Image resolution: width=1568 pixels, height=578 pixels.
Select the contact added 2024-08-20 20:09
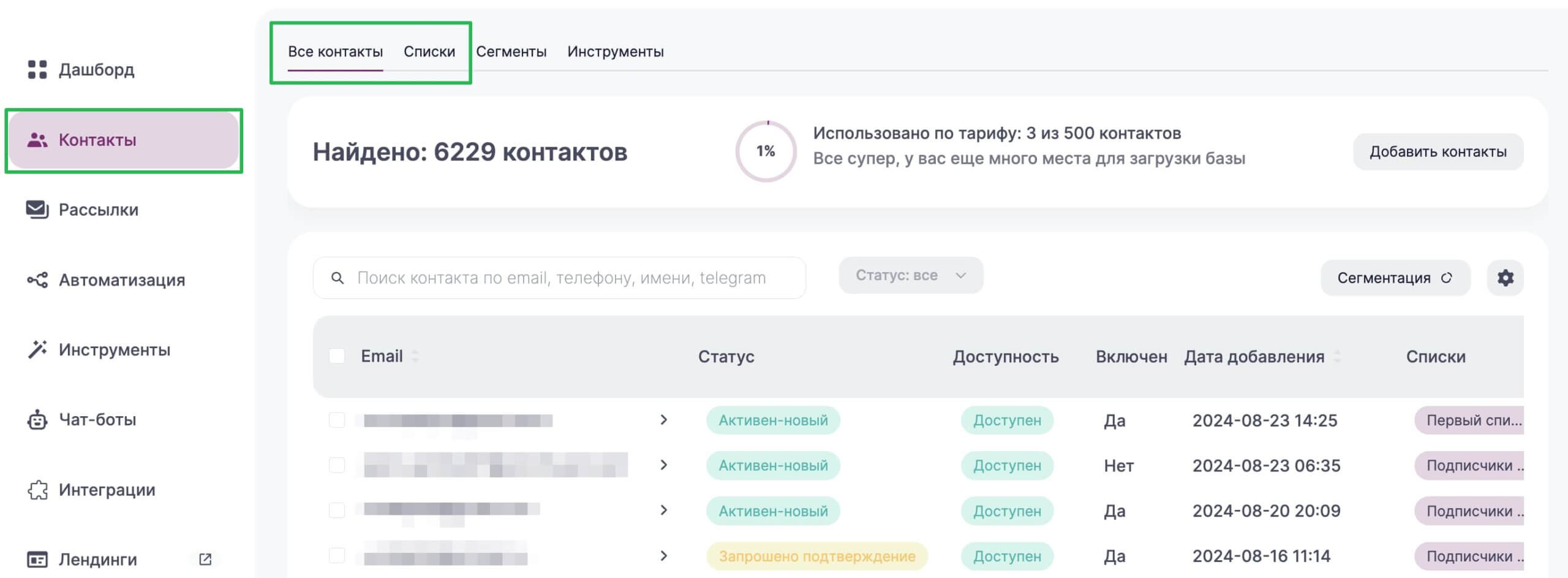[x=337, y=510]
